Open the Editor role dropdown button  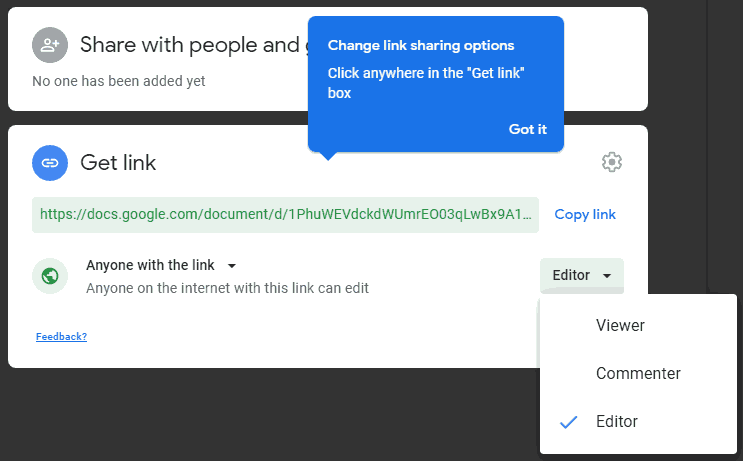coord(581,275)
